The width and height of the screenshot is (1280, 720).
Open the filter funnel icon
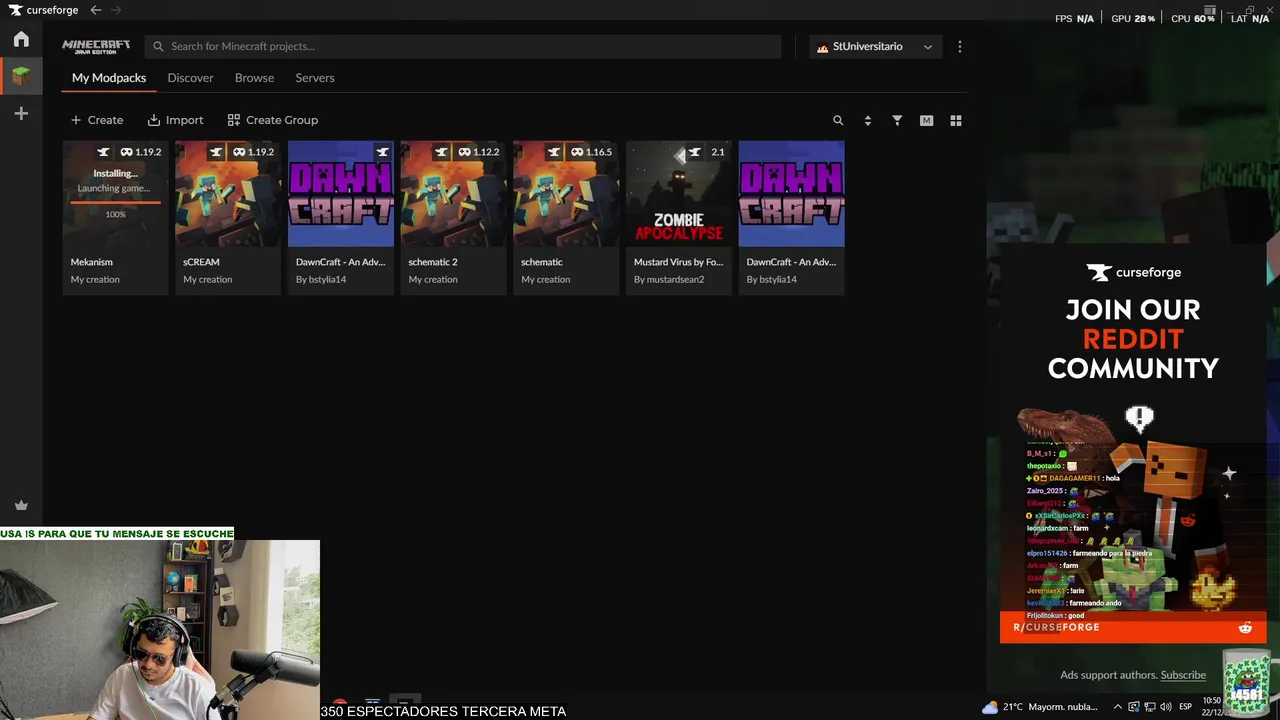(897, 120)
